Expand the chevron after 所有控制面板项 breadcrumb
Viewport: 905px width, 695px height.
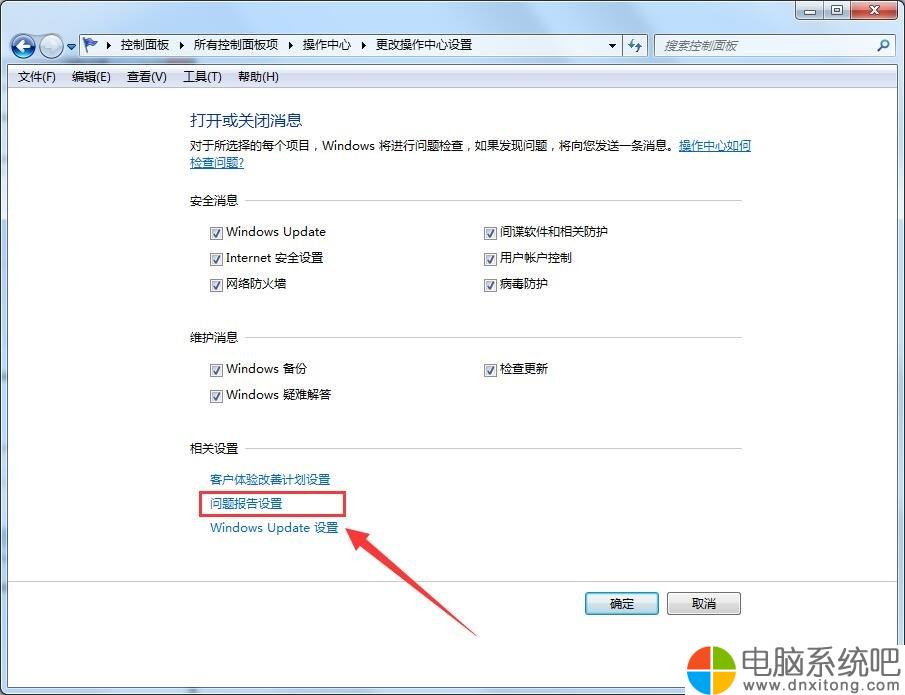(x=290, y=45)
